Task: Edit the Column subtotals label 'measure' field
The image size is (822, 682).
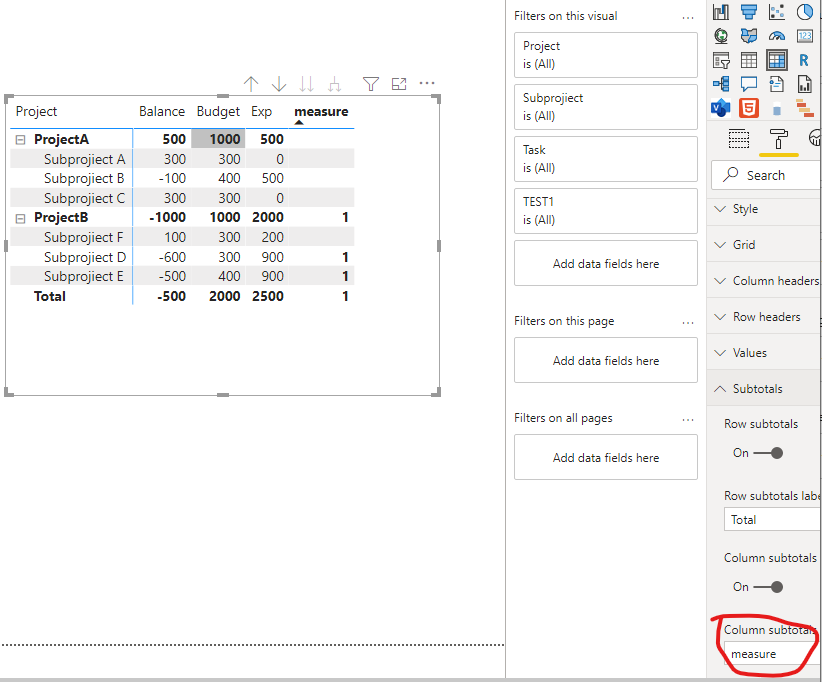Action: tap(772, 654)
